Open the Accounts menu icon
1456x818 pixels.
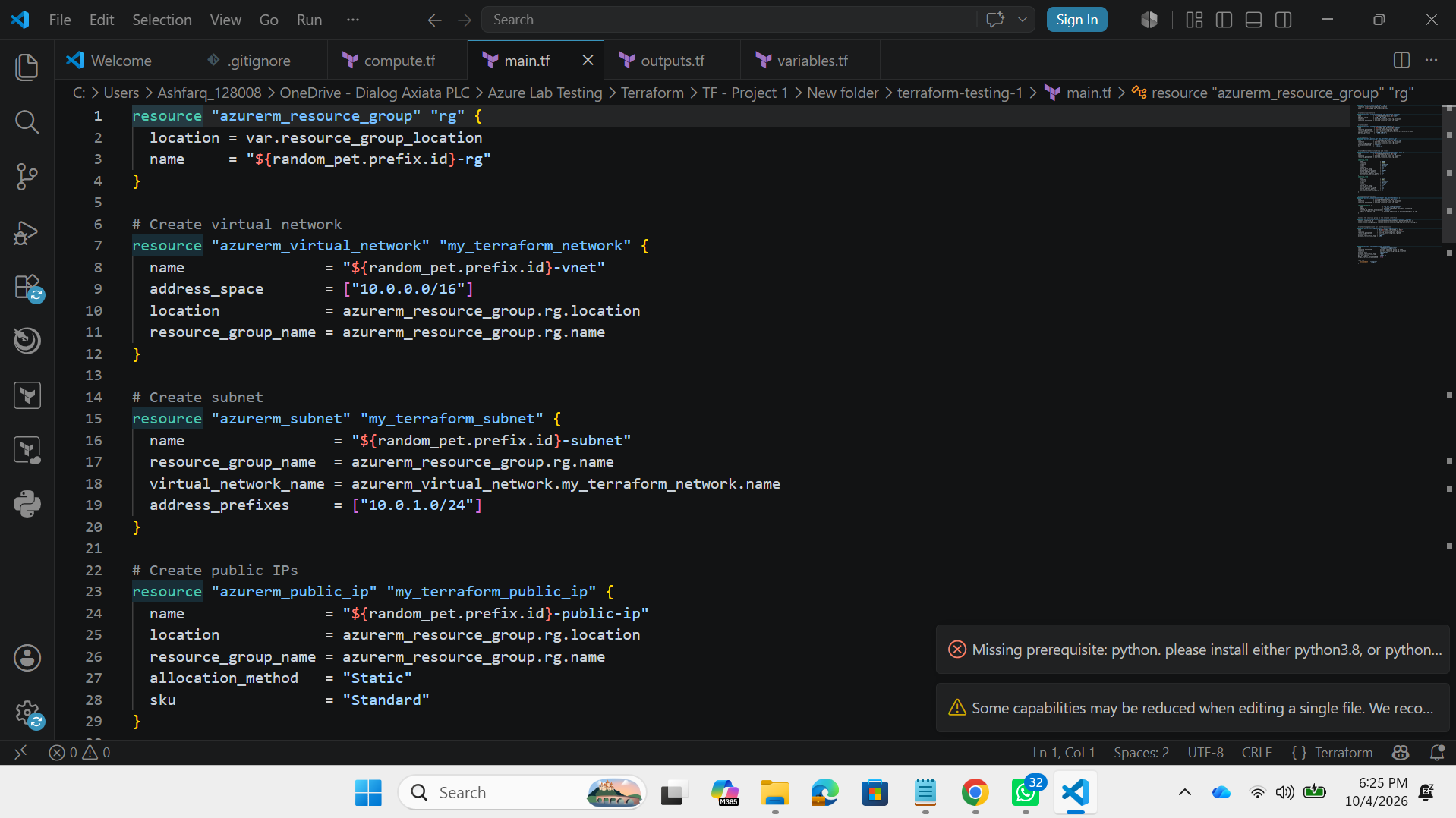click(27, 658)
